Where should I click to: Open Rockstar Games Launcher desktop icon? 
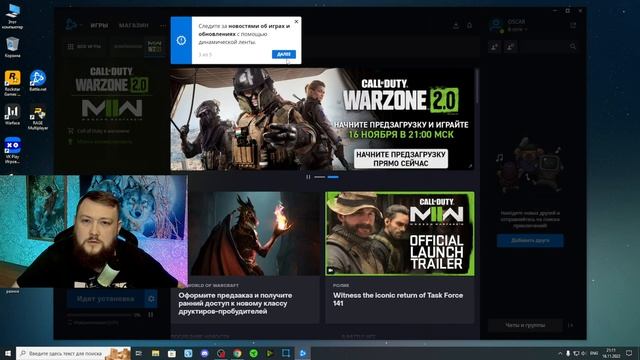click(x=12, y=83)
